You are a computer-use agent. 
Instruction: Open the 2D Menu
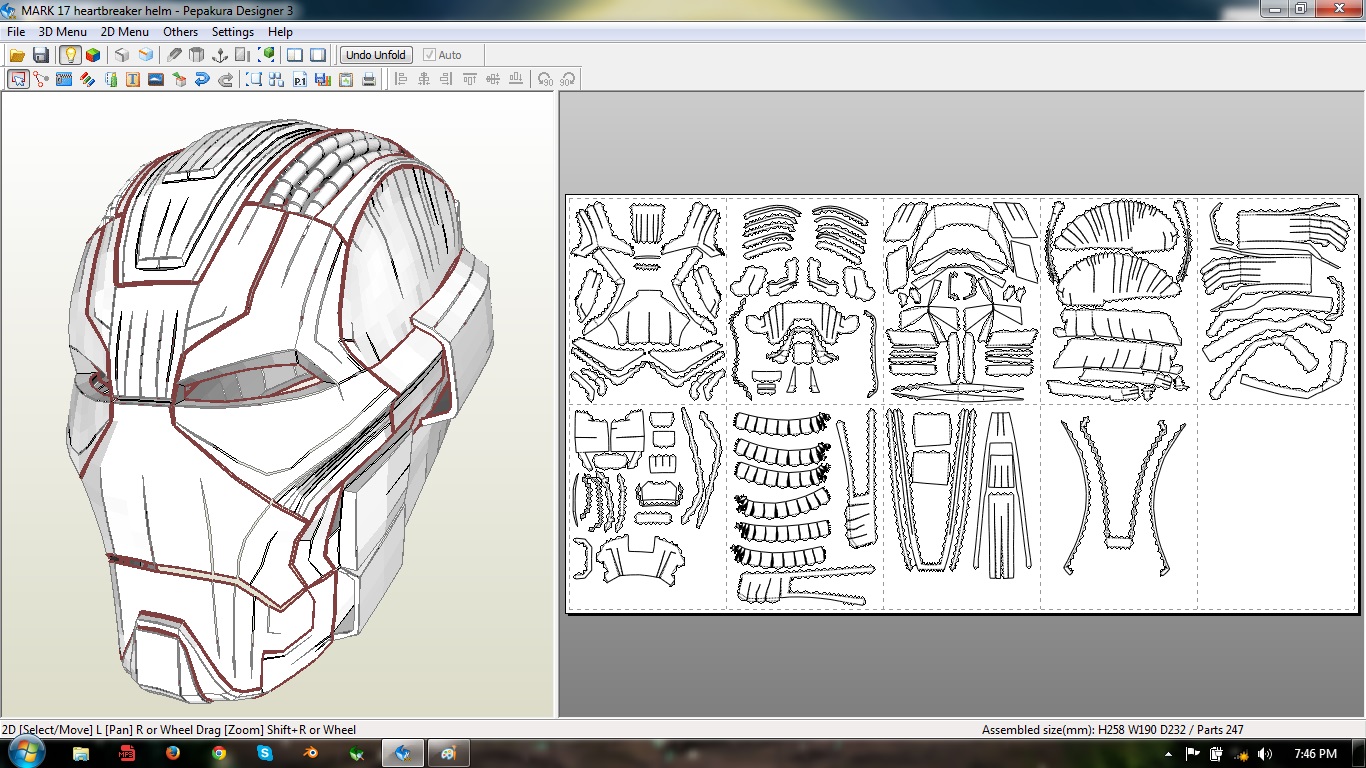(x=125, y=32)
